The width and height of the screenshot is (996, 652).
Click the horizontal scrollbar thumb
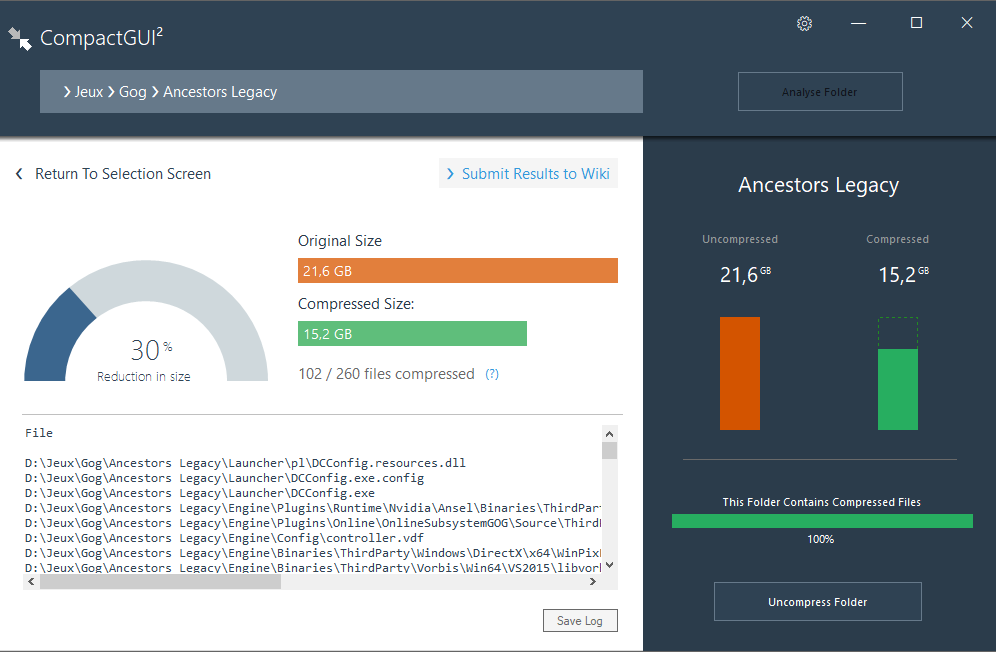[160, 581]
